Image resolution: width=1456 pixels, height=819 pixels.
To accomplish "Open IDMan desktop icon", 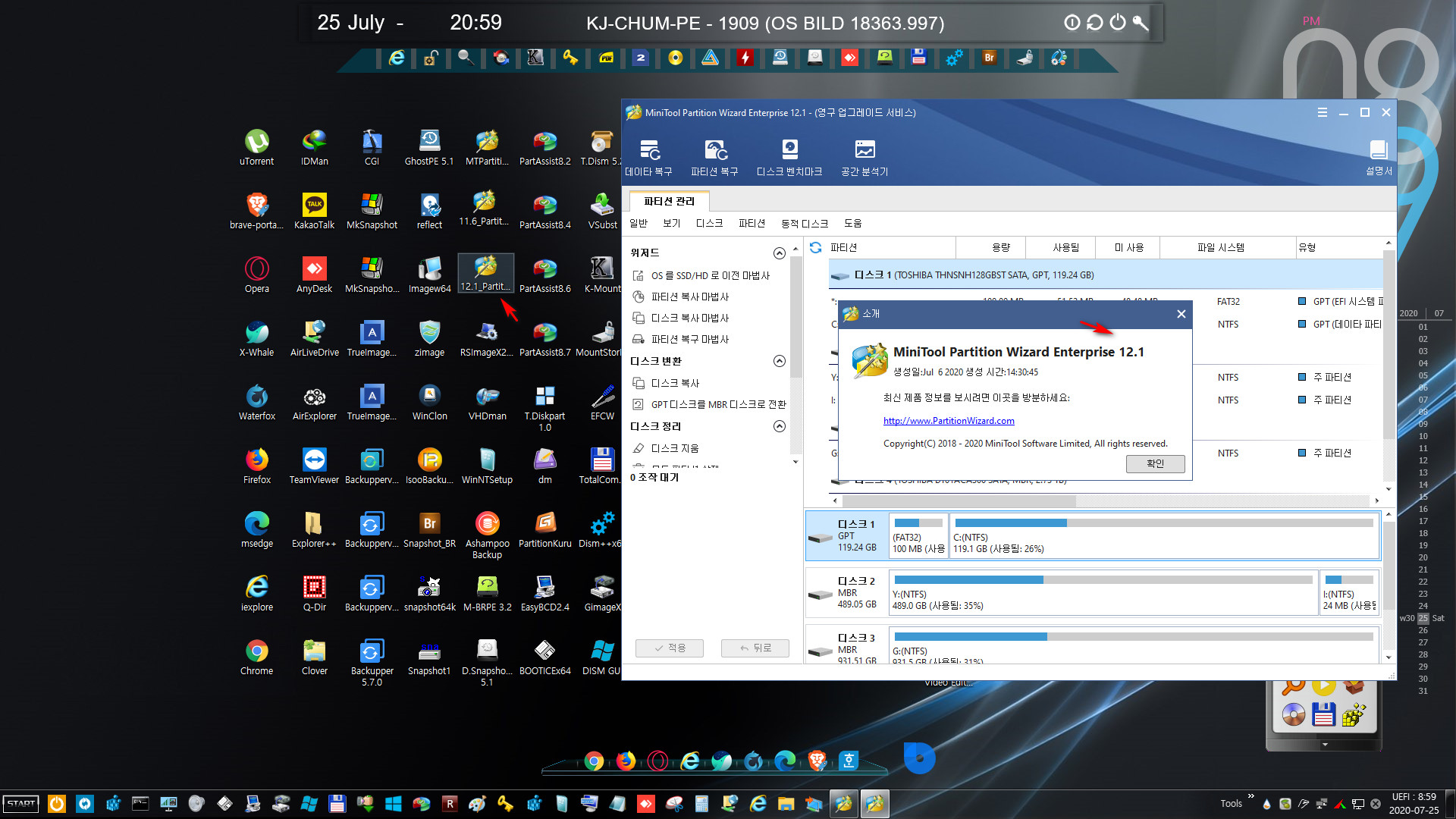I will [315, 148].
